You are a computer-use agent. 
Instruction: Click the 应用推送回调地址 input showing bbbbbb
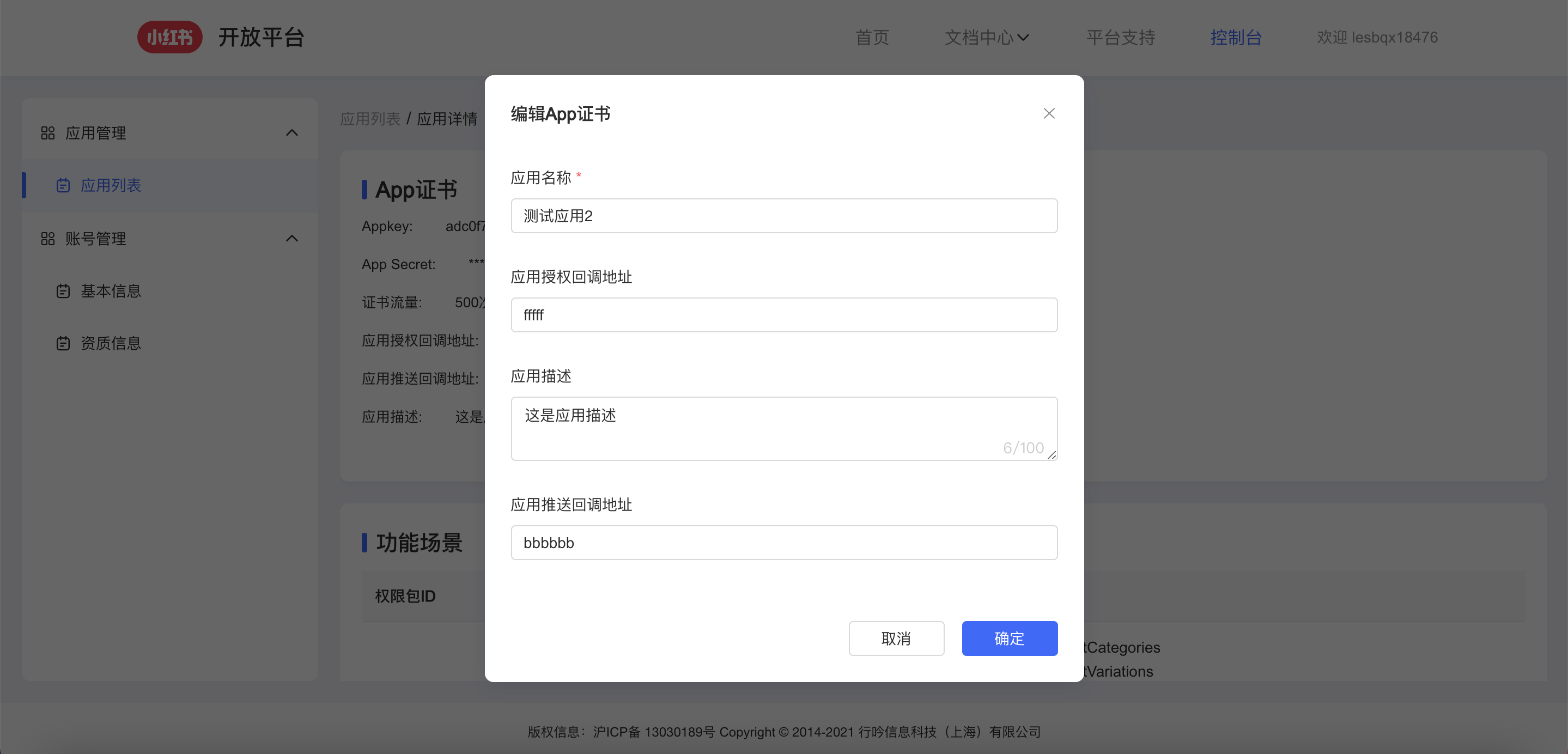coord(784,542)
